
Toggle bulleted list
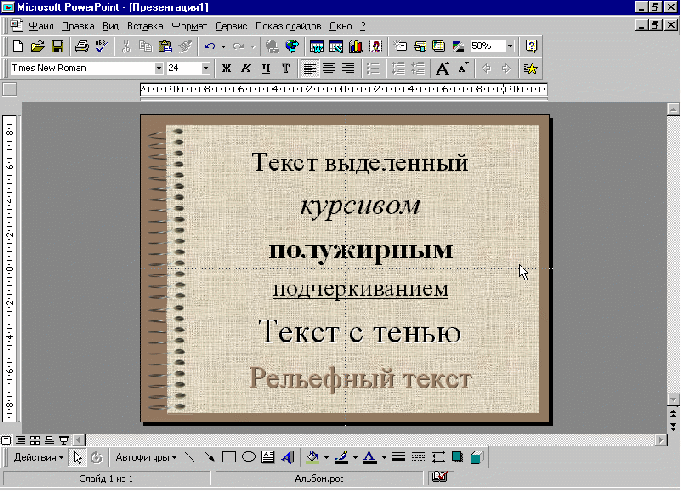point(374,68)
